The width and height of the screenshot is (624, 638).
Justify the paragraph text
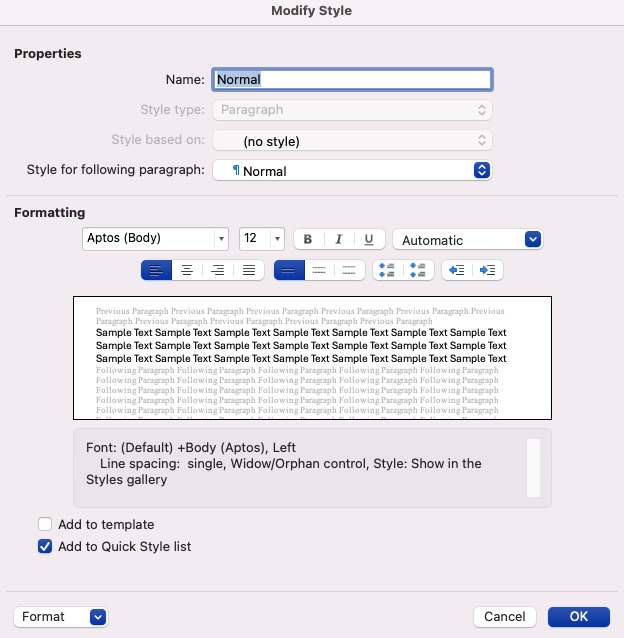click(x=248, y=270)
